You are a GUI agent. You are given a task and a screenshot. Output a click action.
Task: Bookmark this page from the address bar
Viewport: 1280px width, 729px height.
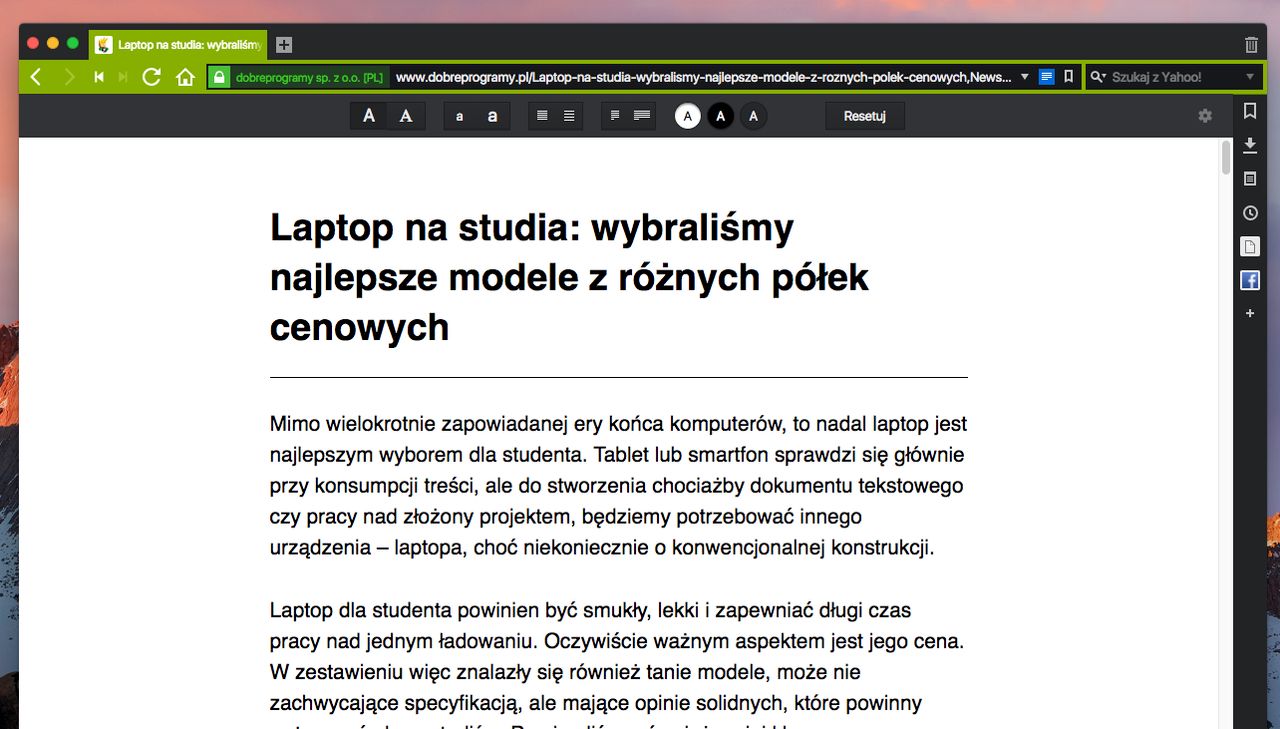click(1068, 77)
